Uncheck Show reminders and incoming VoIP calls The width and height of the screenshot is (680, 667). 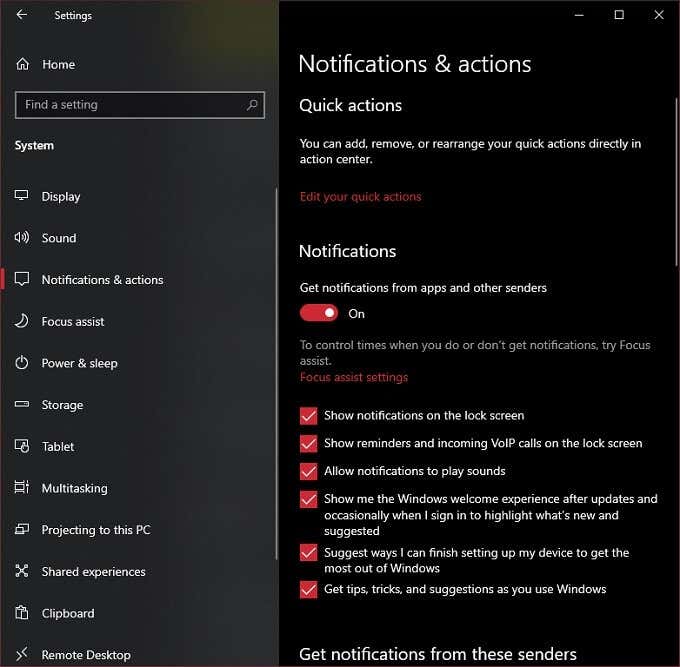pos(308,443)
